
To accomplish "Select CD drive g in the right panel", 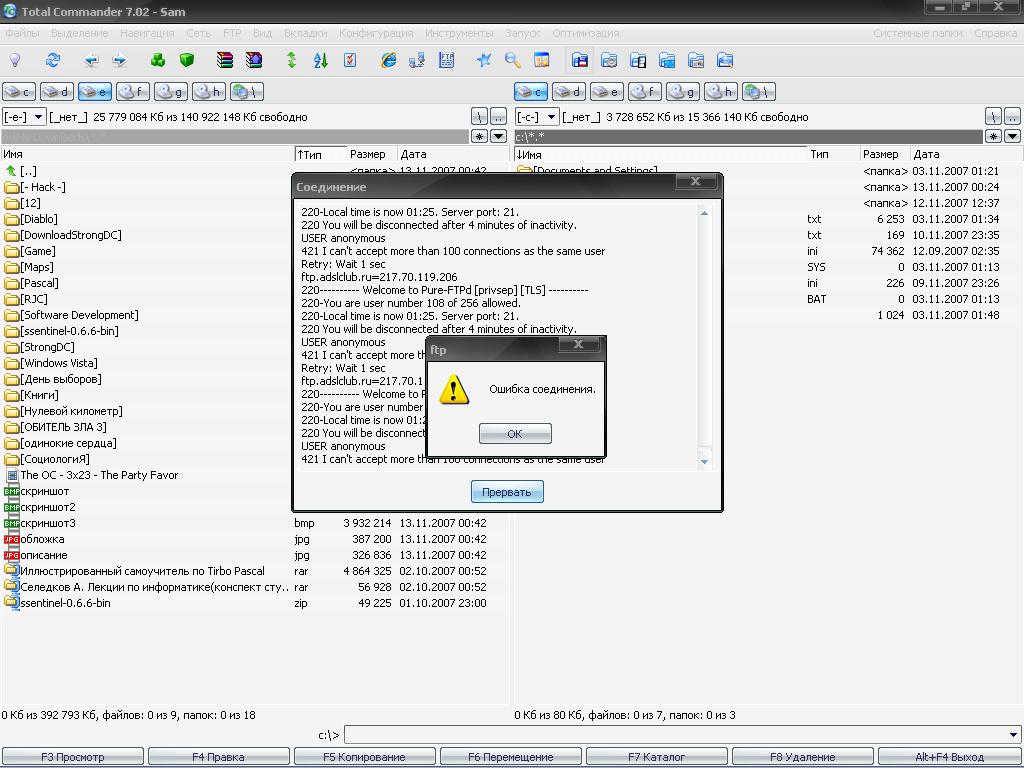I will (683, 92).
